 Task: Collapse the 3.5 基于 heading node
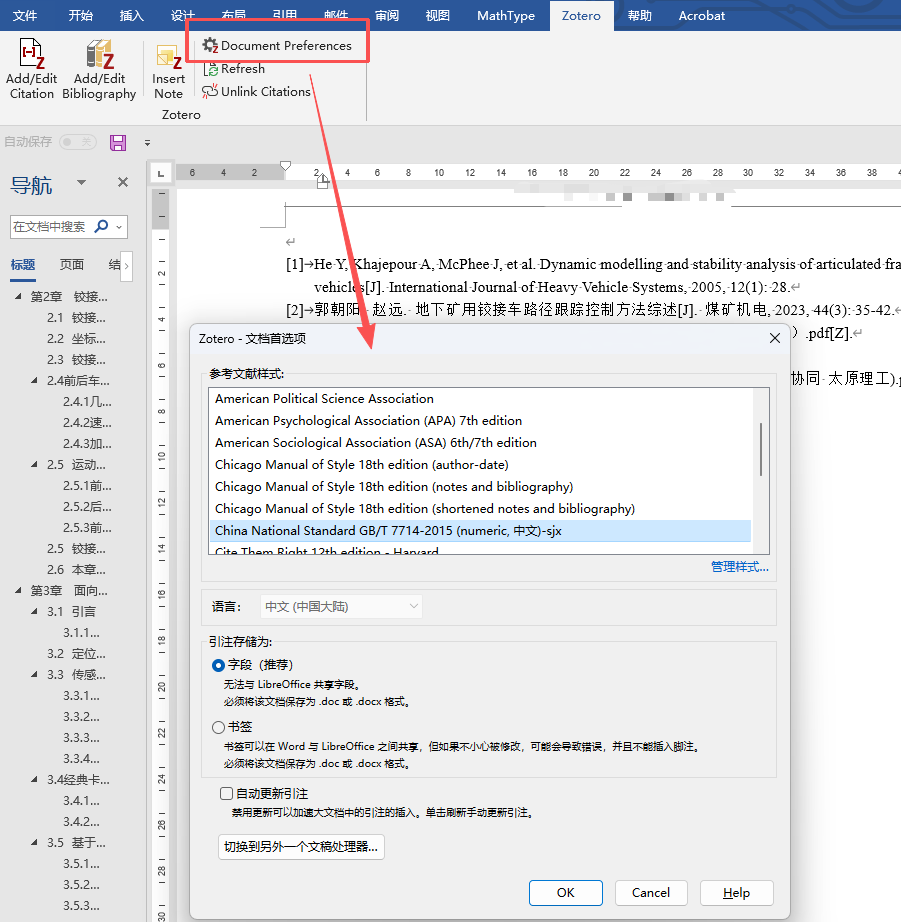pyautogui.click(x=34, y=843)
